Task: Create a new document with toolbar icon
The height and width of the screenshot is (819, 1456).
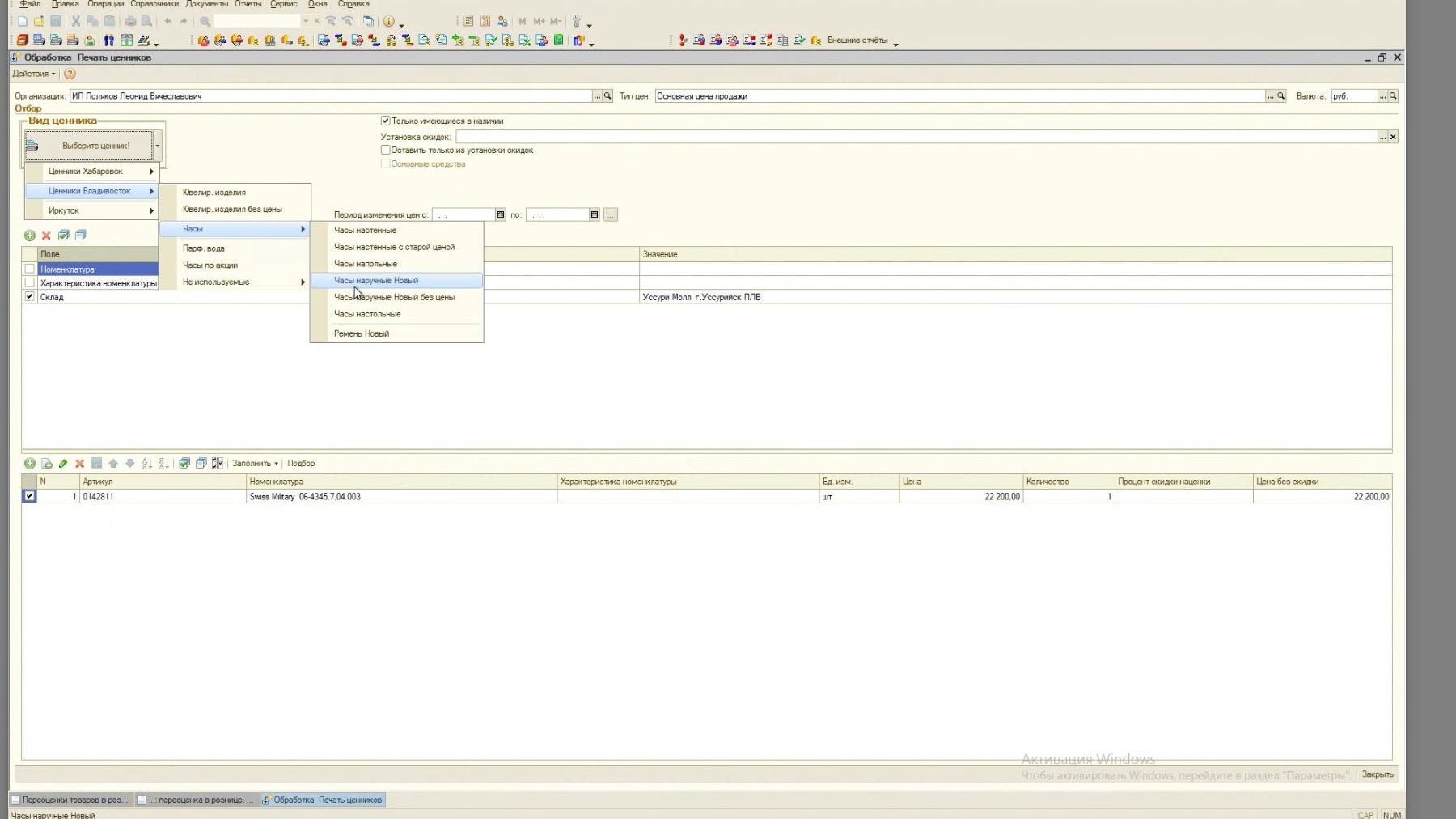Action: coord(23,21)
